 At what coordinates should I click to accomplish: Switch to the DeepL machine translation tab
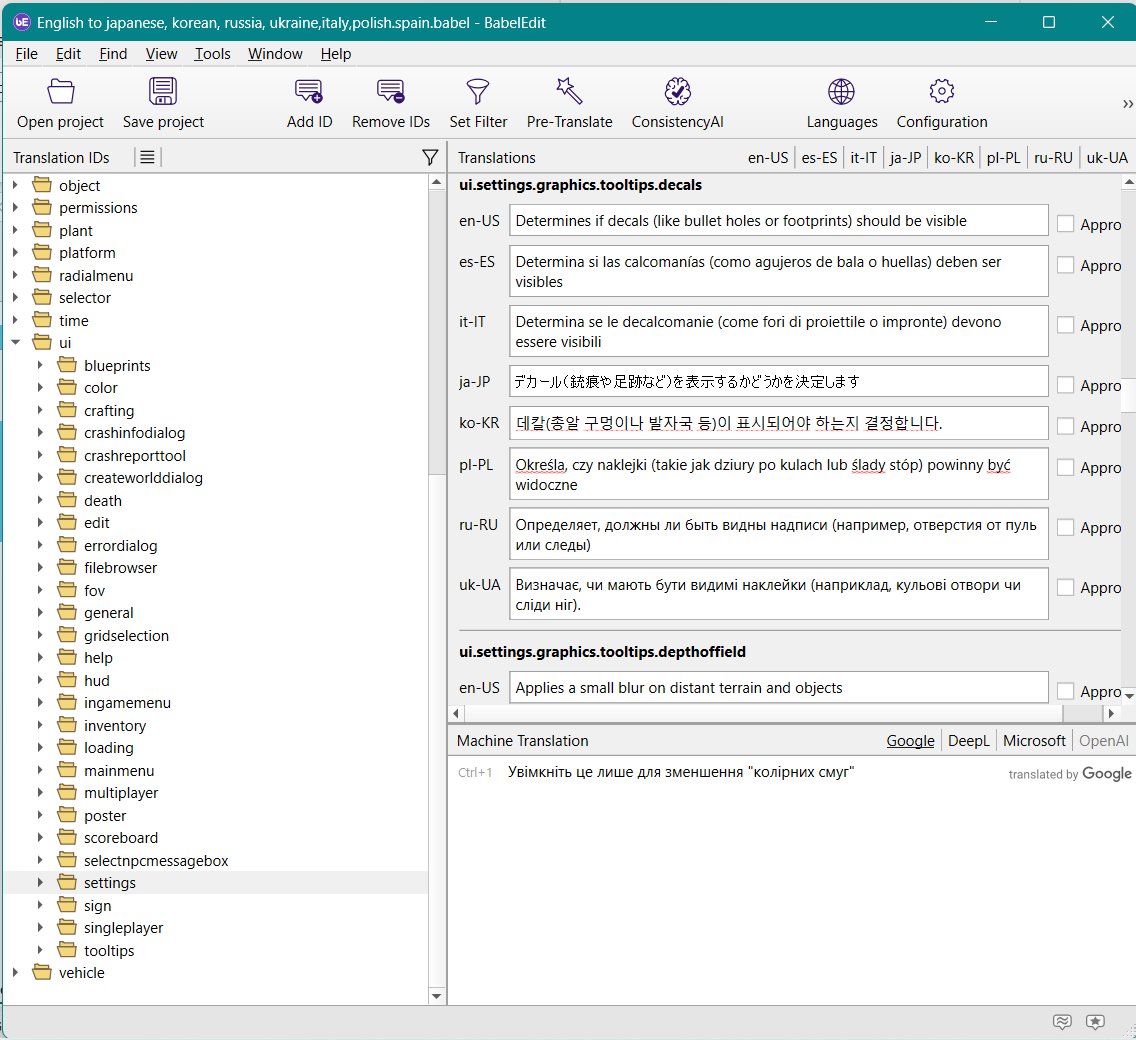968,741
